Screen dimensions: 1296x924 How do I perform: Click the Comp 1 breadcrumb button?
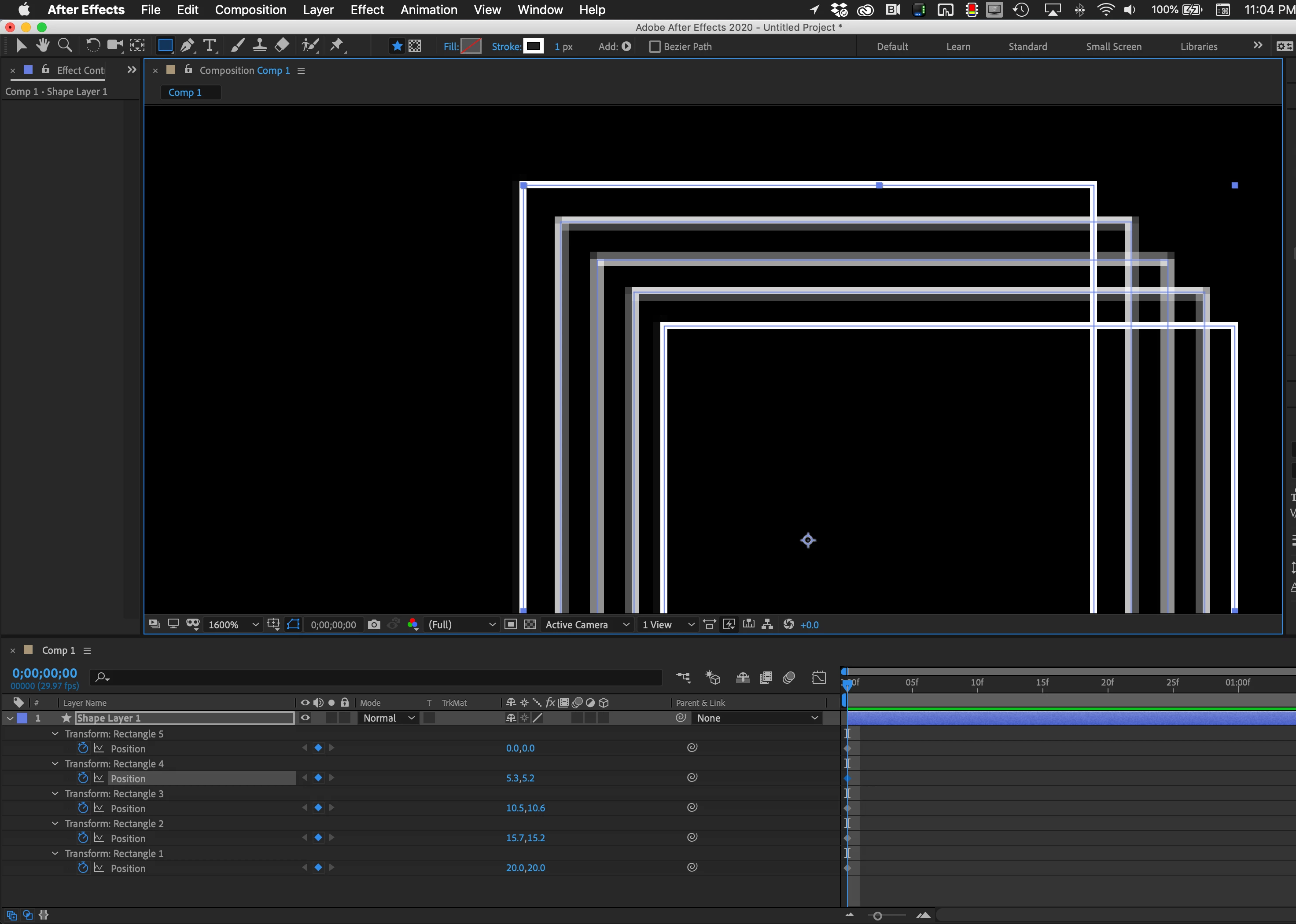(x=185, y=92)
